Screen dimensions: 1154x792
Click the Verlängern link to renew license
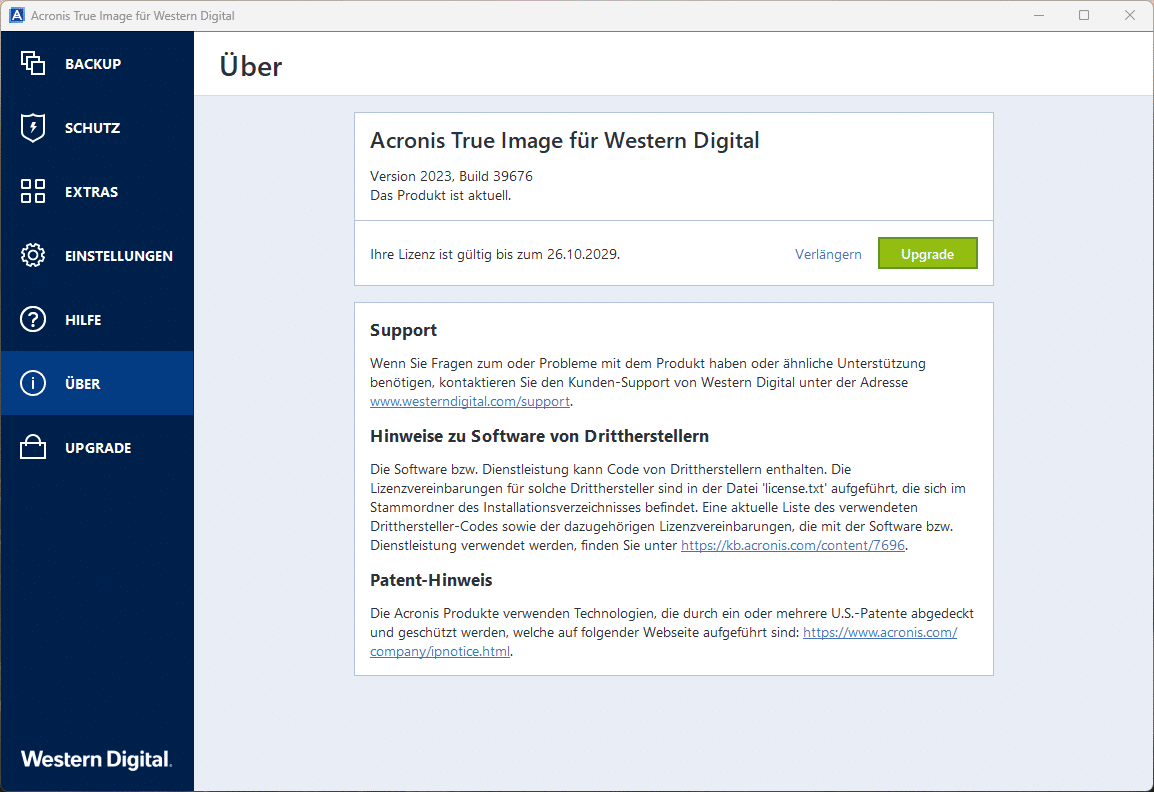828,254
